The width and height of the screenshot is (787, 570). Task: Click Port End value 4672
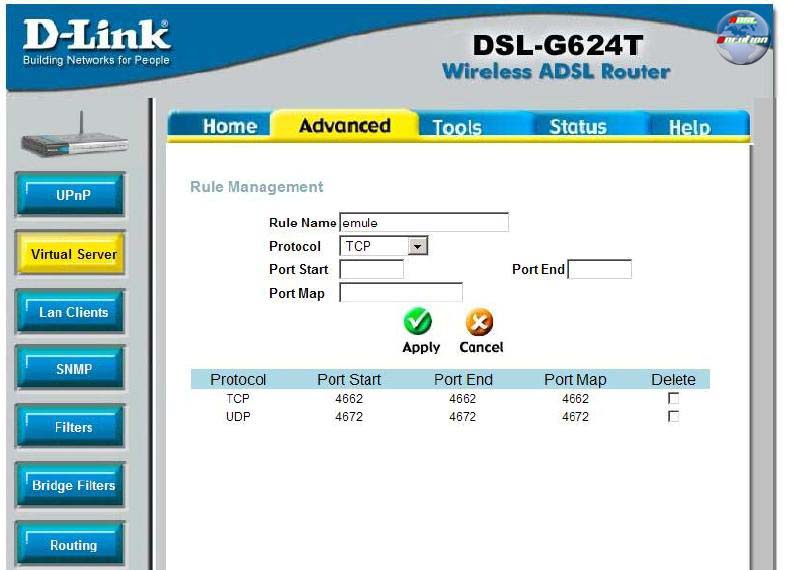pos(462,416)
